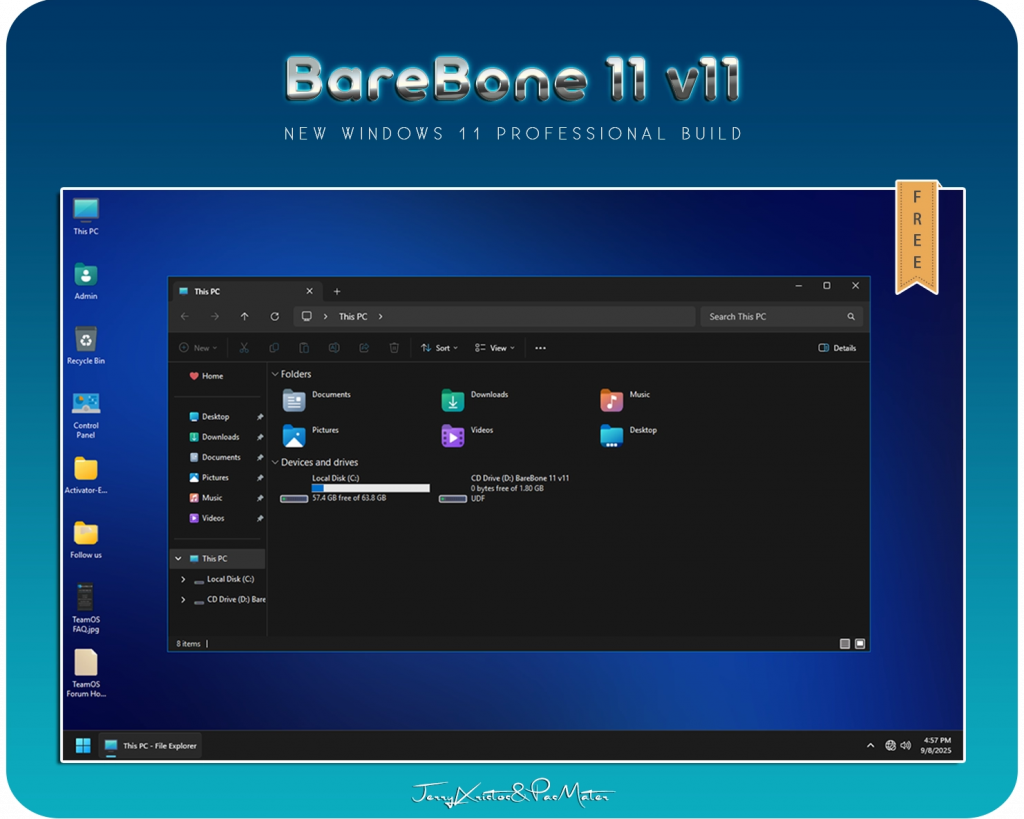Click the Up directory arrow
The image size is (1024, 819).
pos(244,317)
